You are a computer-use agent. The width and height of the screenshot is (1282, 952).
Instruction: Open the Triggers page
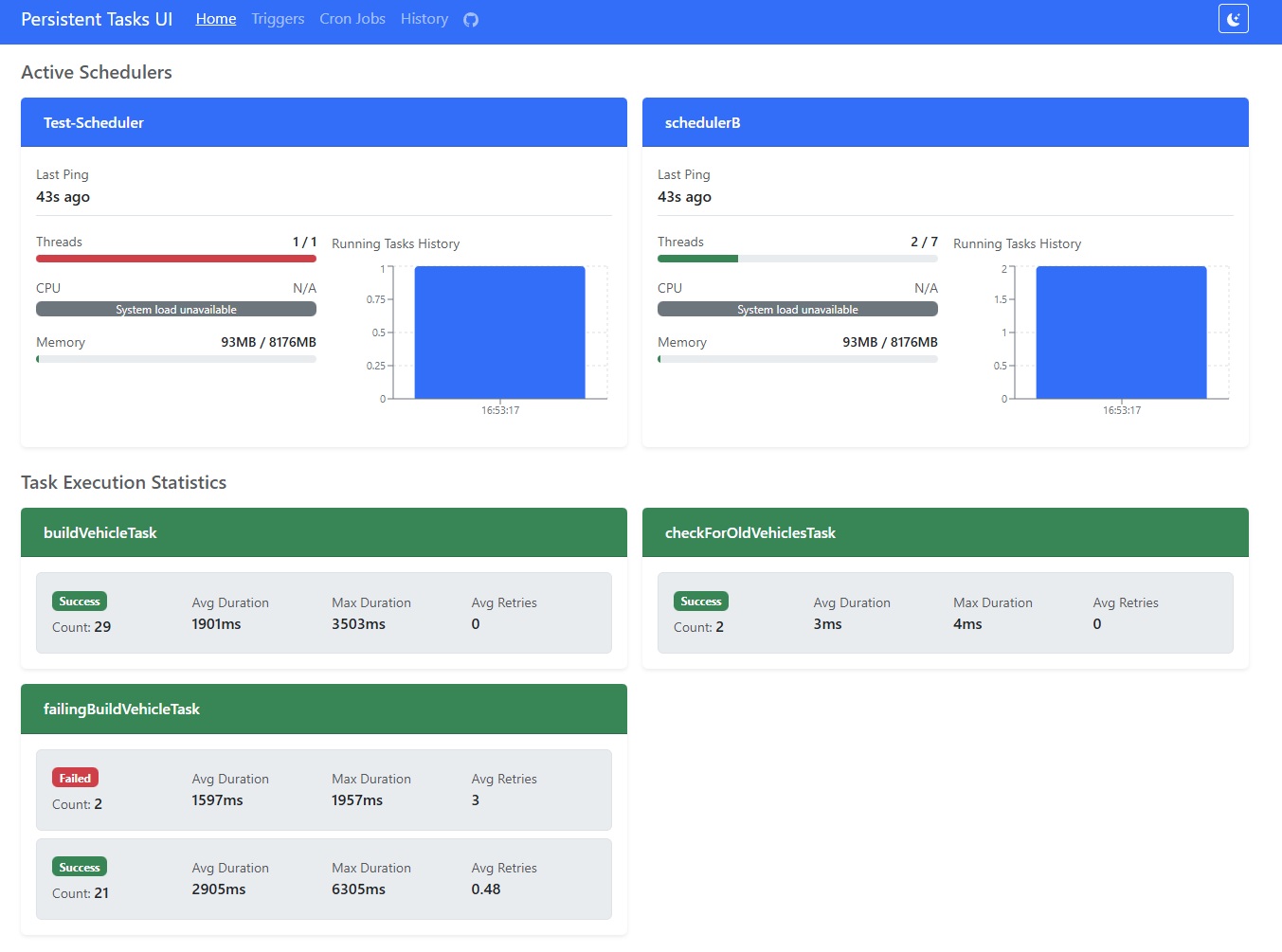pyautogui.click(x=278, y=19)
